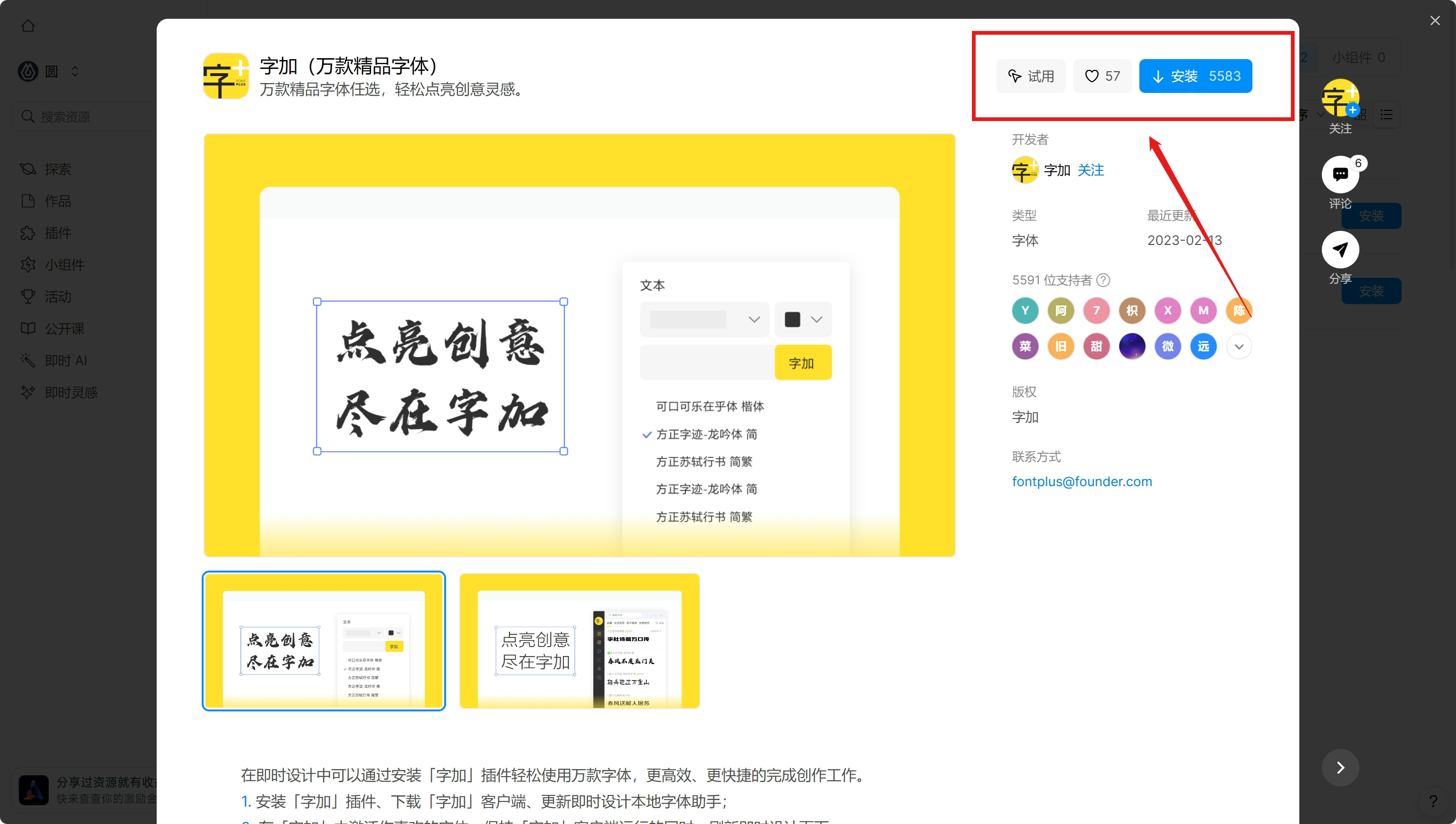
Task: Click the large plugin preview image
Action: pyautogui.click(x=579, y=345)
